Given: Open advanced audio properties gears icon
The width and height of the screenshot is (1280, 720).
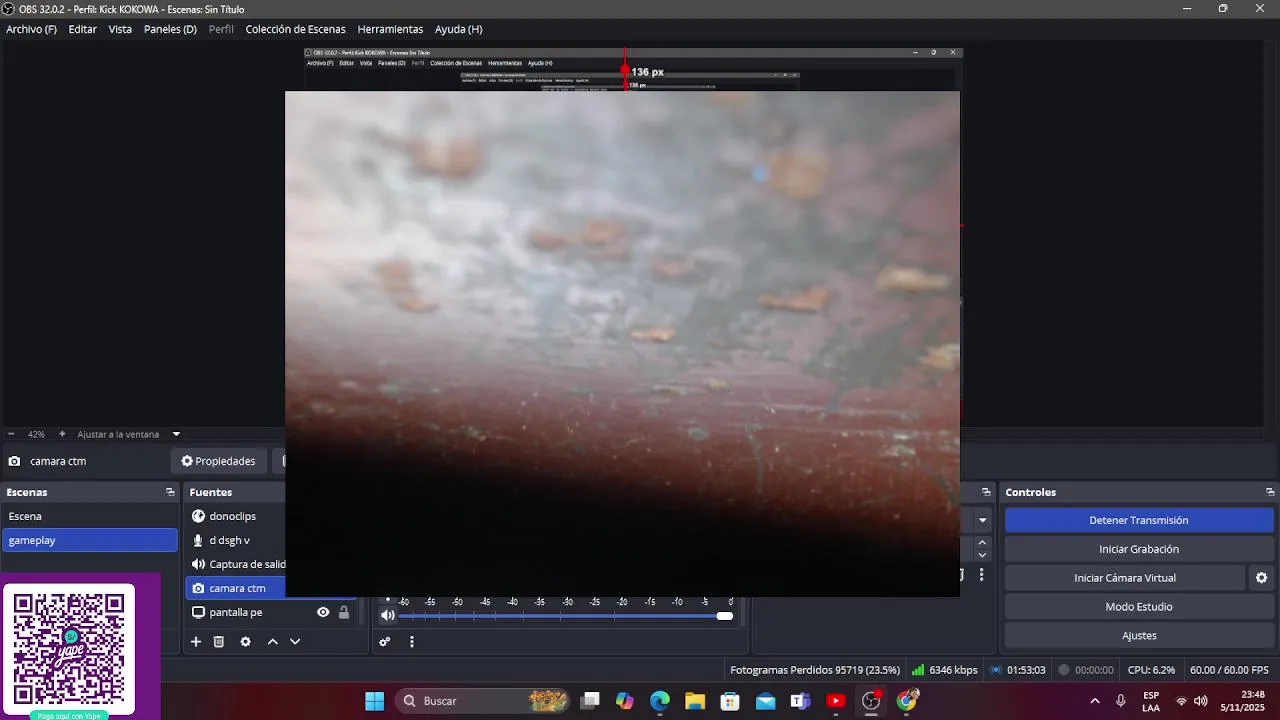Looking at the screenshot, I should (384, 642).
